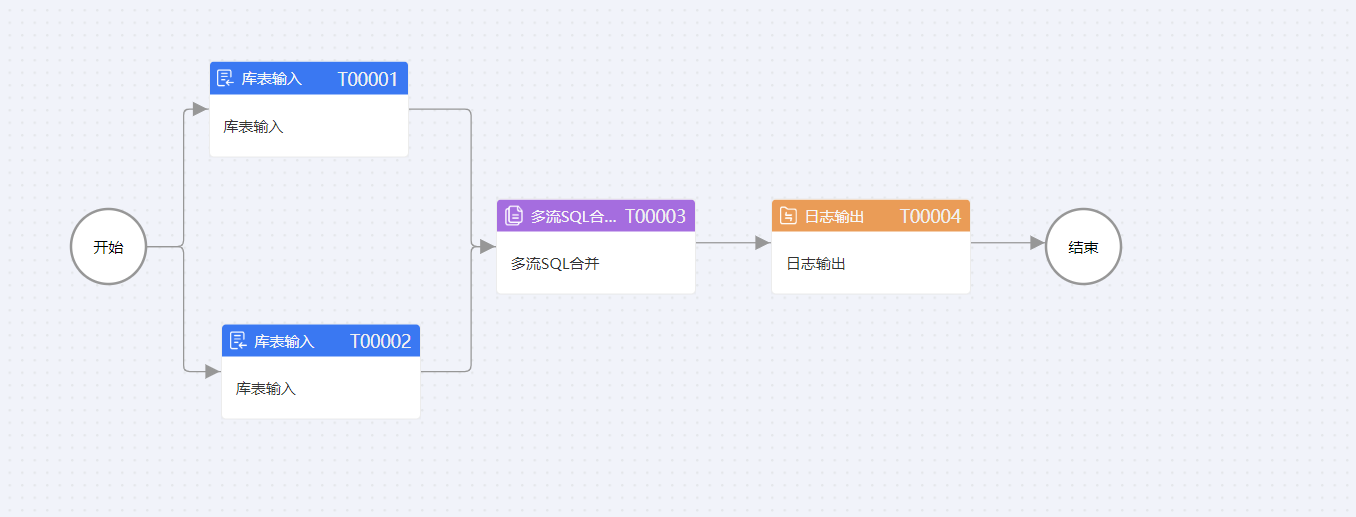
Task: Select the 开始 start circle node
Action: point(108,247)
